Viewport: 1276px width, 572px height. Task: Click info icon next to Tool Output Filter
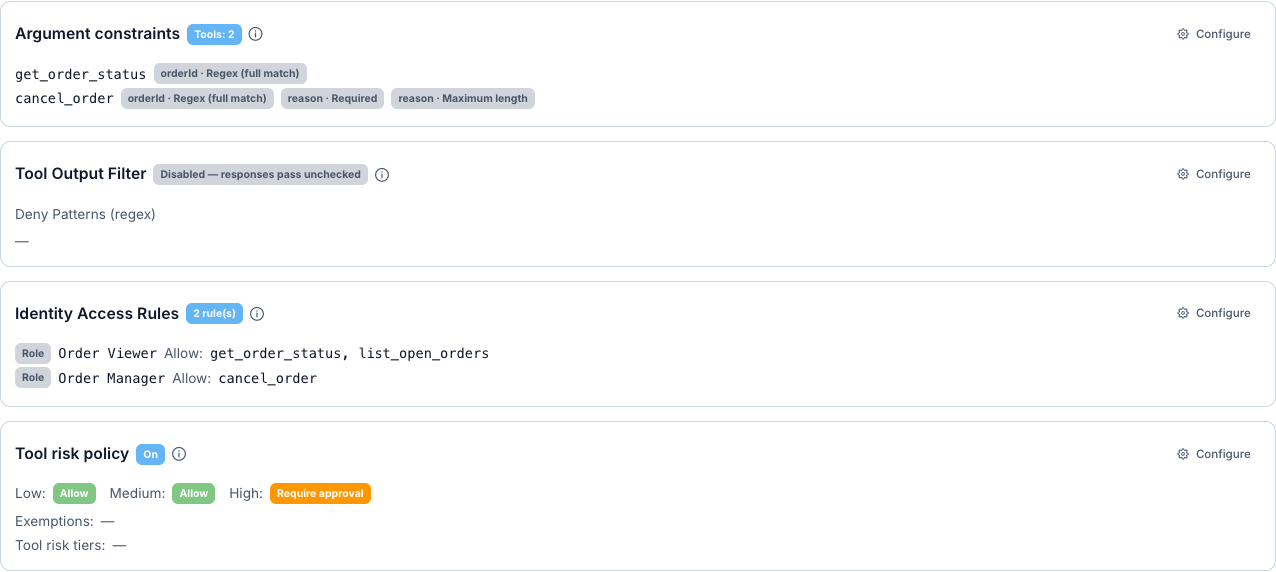(382, 175)
